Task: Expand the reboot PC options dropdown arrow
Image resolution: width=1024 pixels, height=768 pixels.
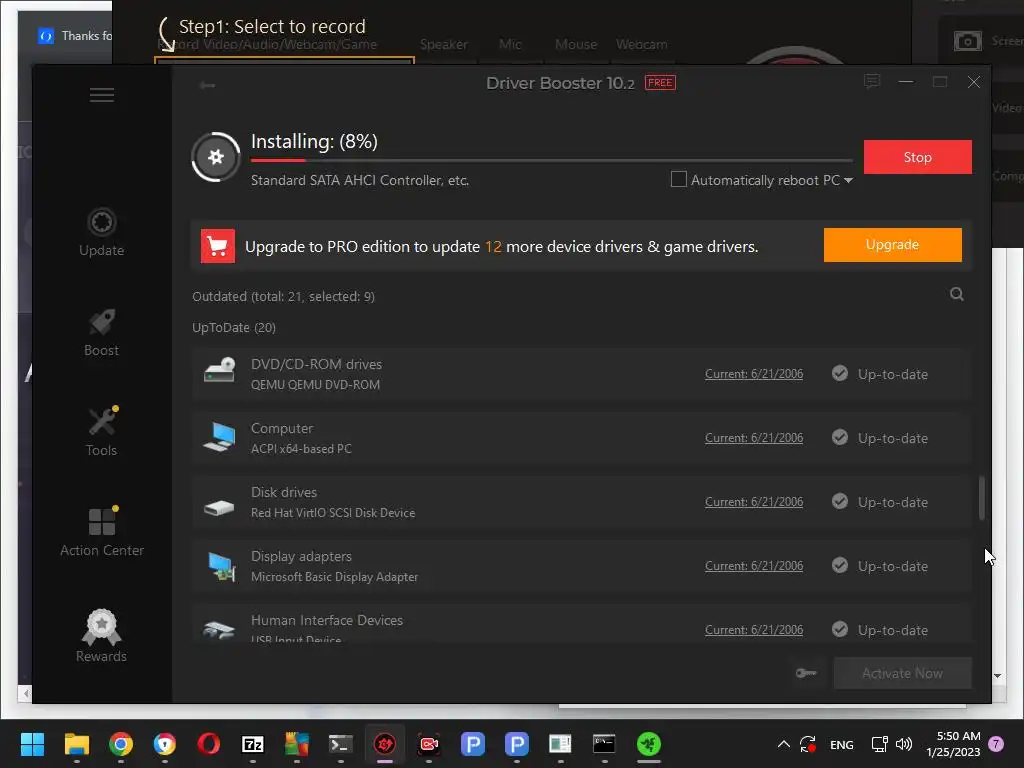Action: (848, 180)
